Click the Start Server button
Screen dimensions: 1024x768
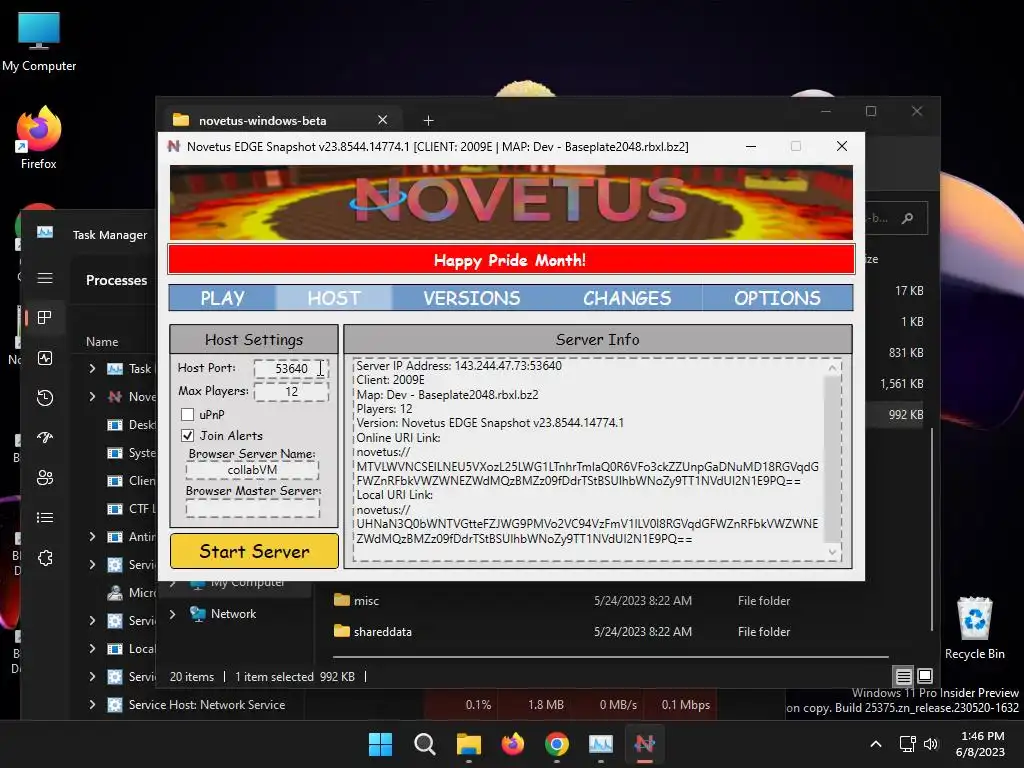tap(254, 551)
